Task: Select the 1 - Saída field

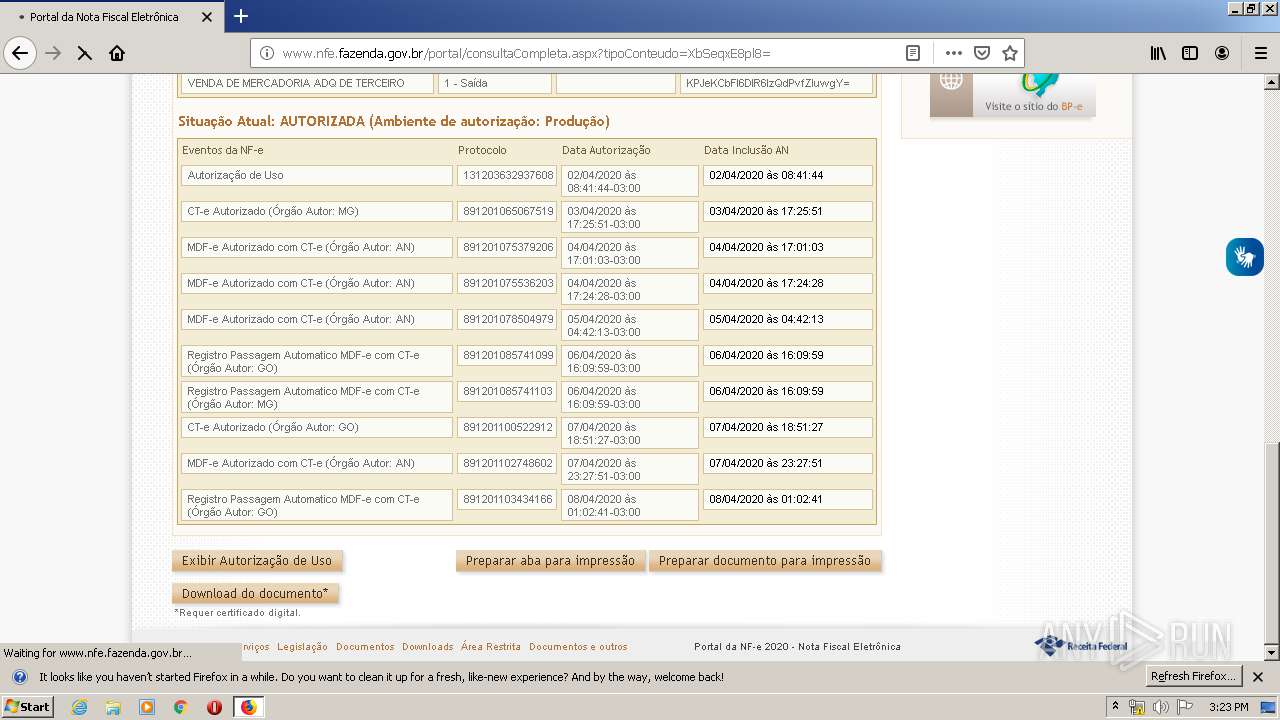Action: [495, 84]
